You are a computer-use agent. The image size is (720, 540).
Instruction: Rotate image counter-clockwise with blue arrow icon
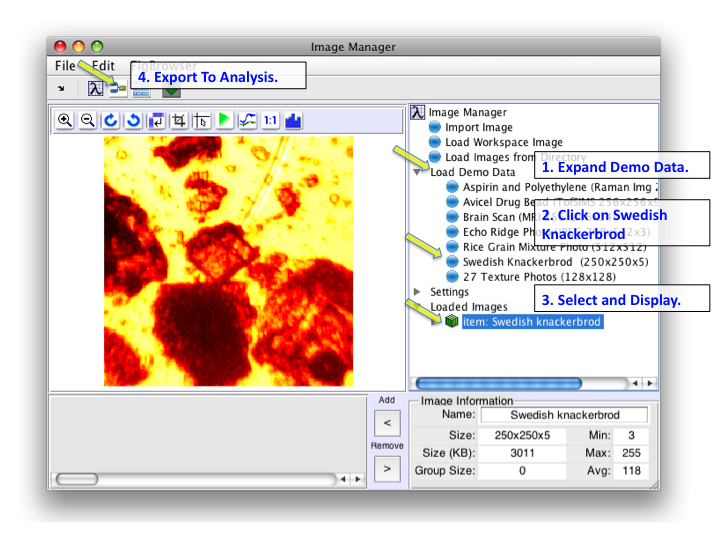[132, 120]
